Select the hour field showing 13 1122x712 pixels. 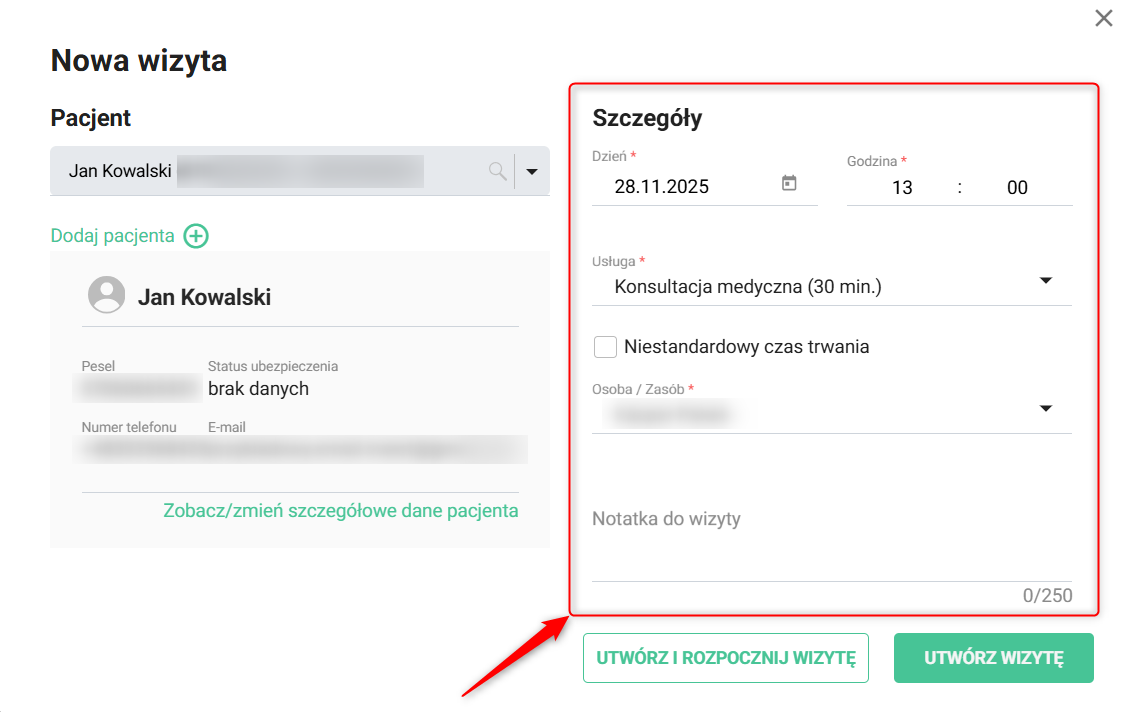902,188
